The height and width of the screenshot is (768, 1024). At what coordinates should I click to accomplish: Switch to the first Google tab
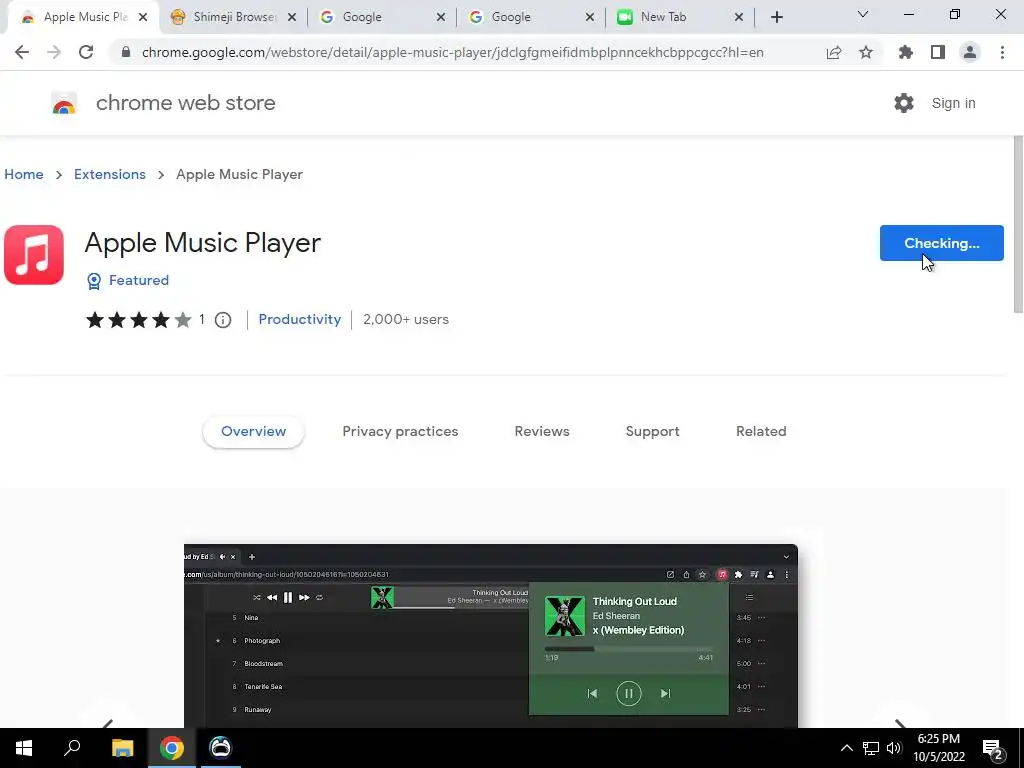click(381, 17)
